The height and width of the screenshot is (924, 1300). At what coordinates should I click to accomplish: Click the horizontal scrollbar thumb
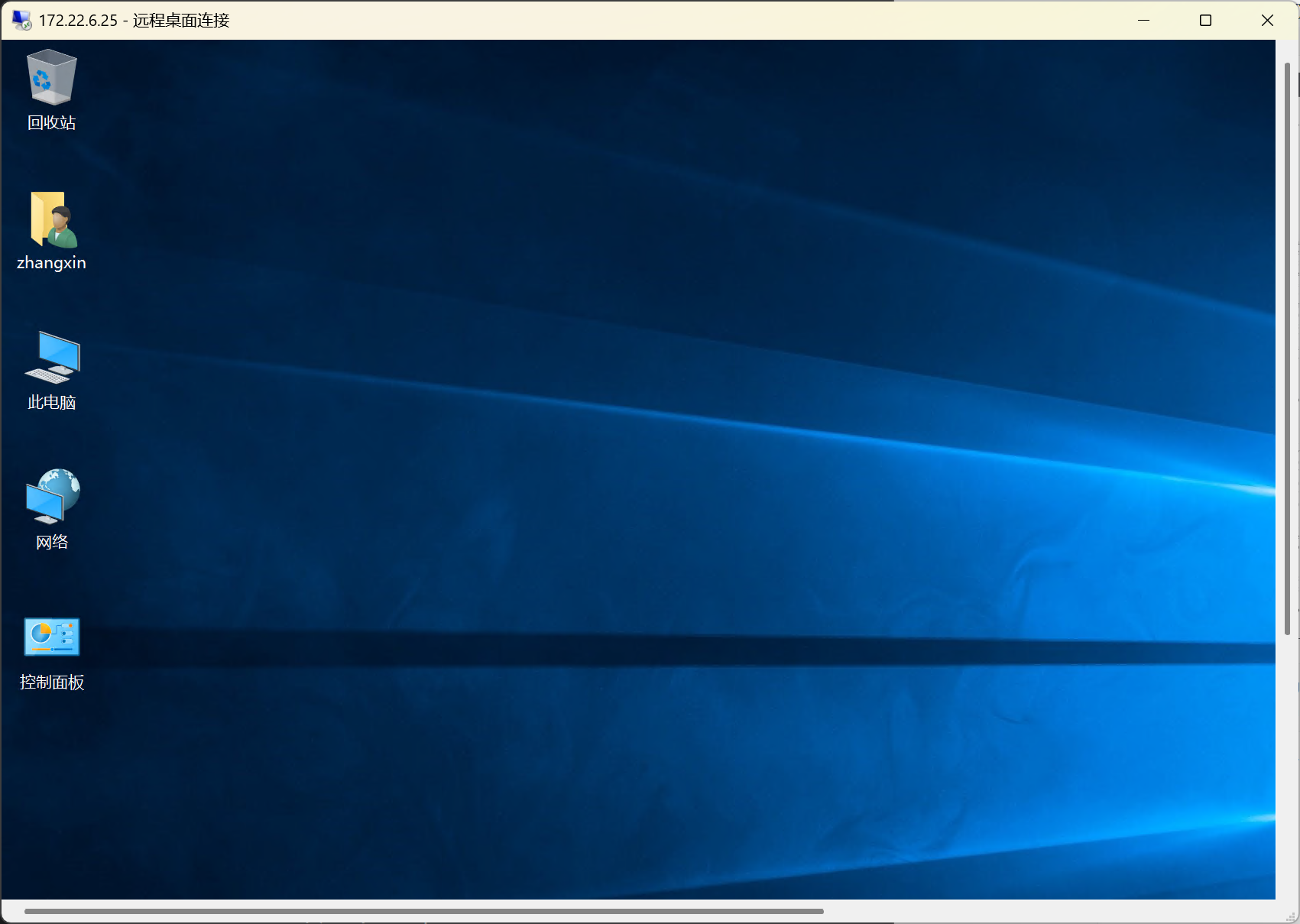pos(423,911)
